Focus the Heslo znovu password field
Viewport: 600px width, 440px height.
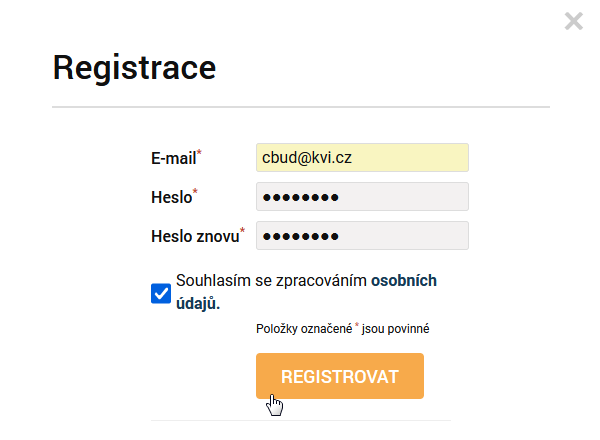coord(362,236)
